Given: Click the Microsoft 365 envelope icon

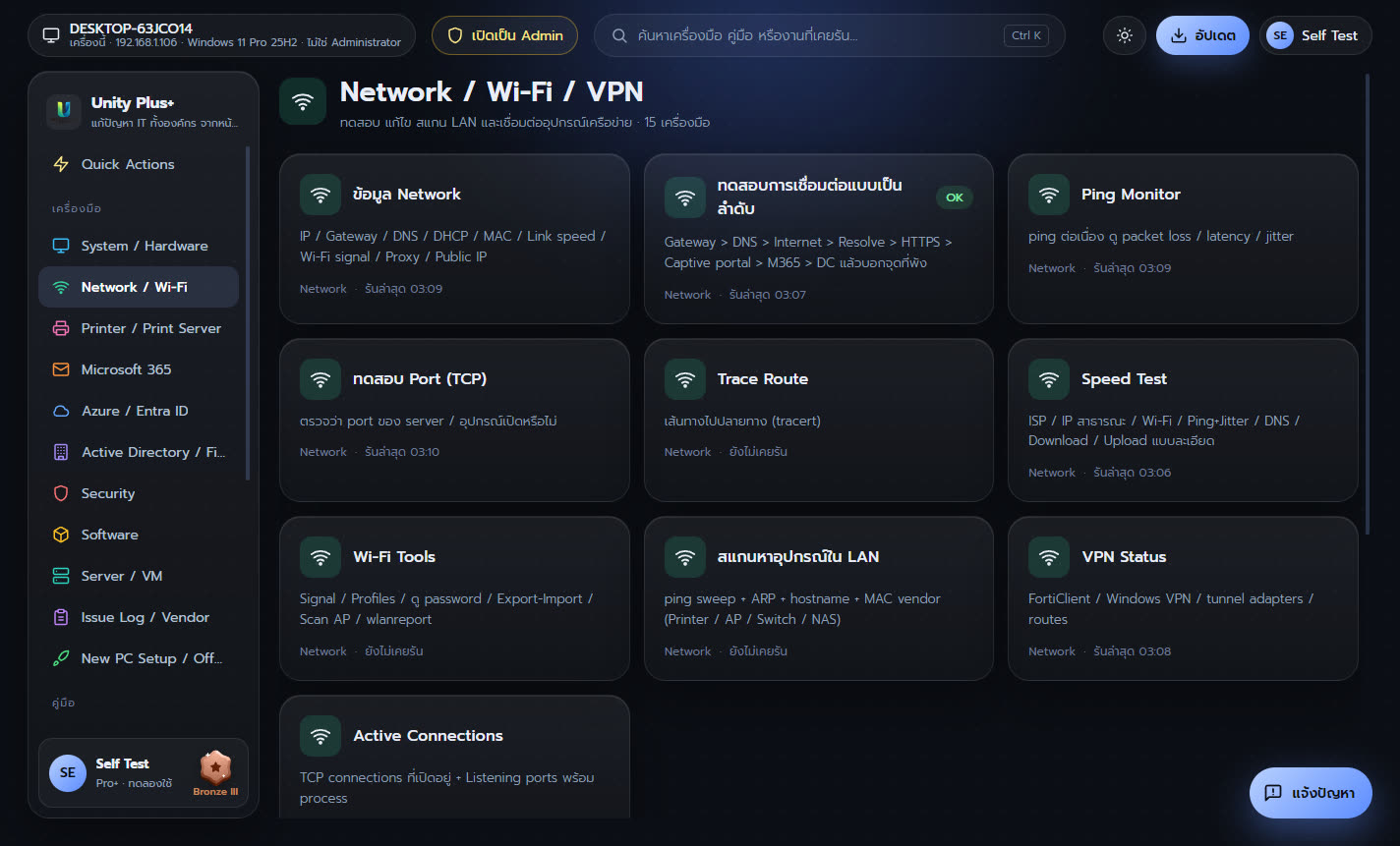Looking at the screenshot, I should (61, 369).
